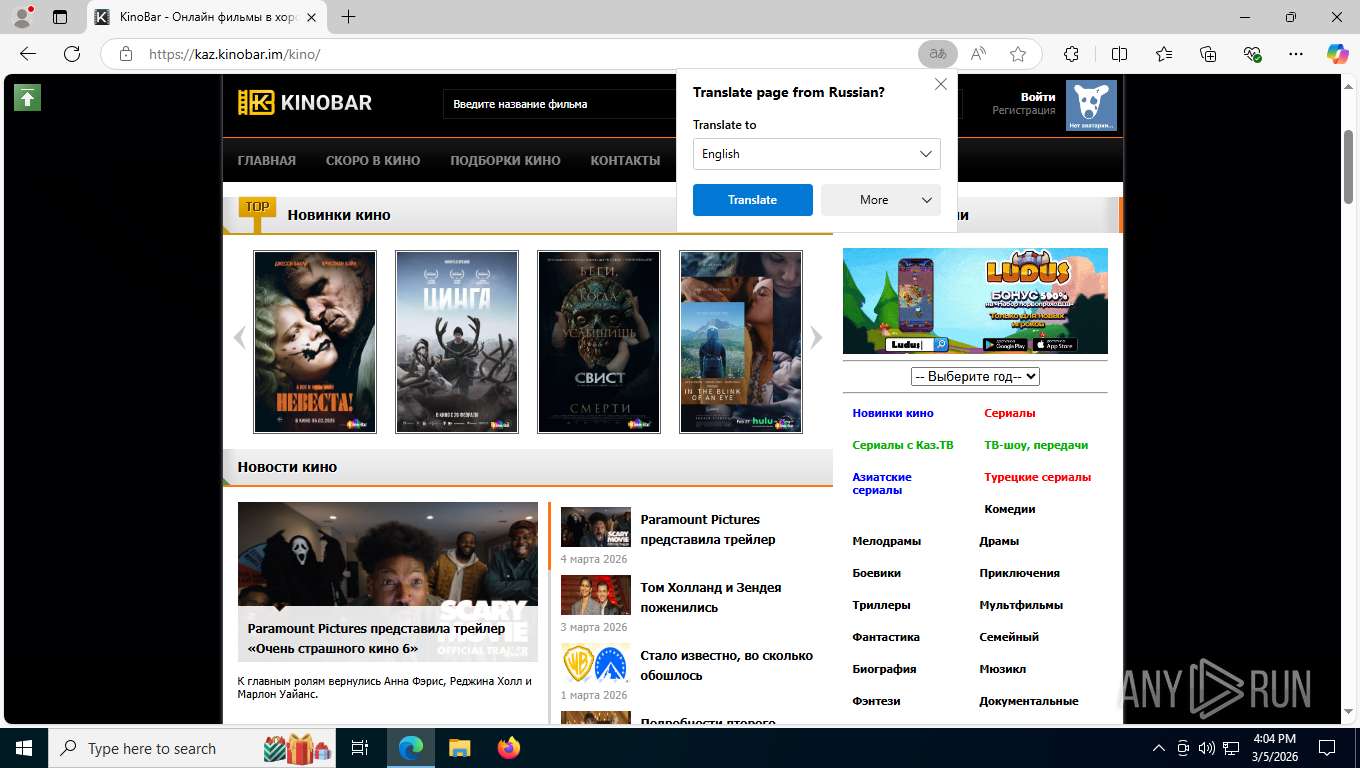
Task: Click the Translate icon in the address bar
Action: click(937, 54)
